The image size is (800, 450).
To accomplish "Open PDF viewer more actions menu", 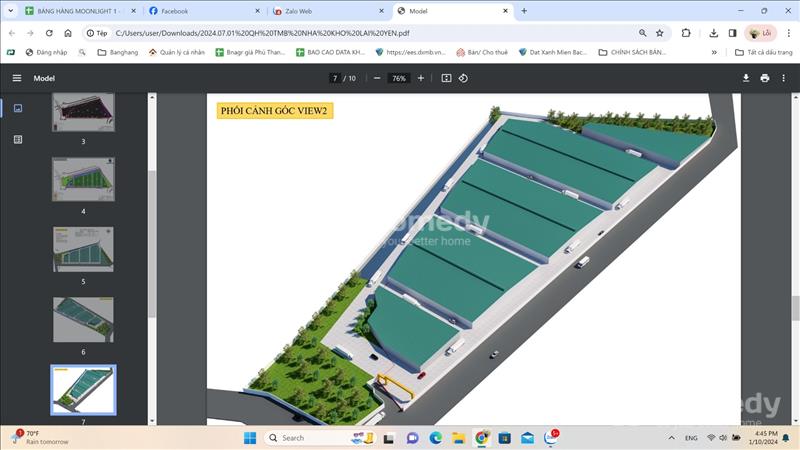I will pyautogui.click(x=783, y=78).
